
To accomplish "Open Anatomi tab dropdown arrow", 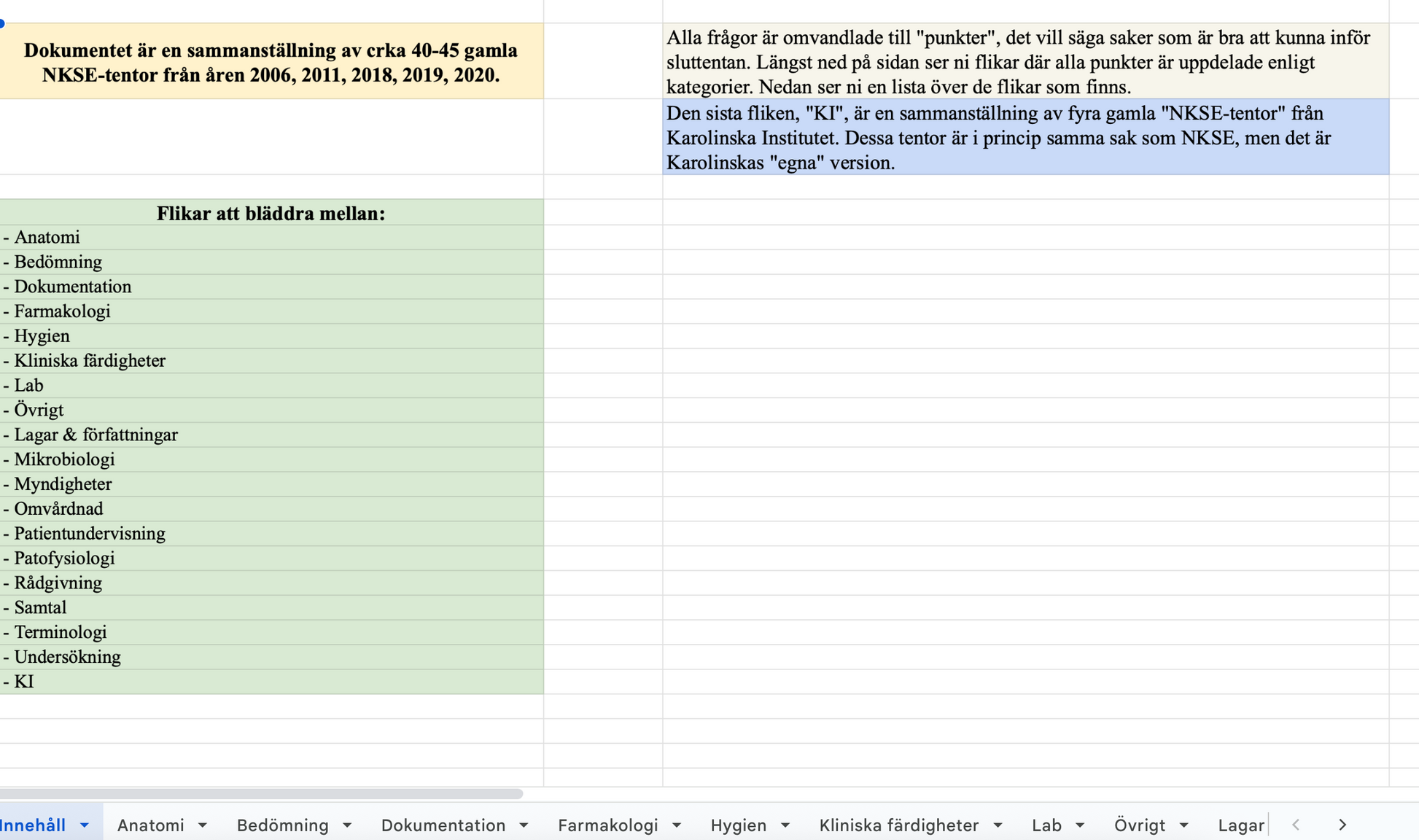I will pos(203,825).
